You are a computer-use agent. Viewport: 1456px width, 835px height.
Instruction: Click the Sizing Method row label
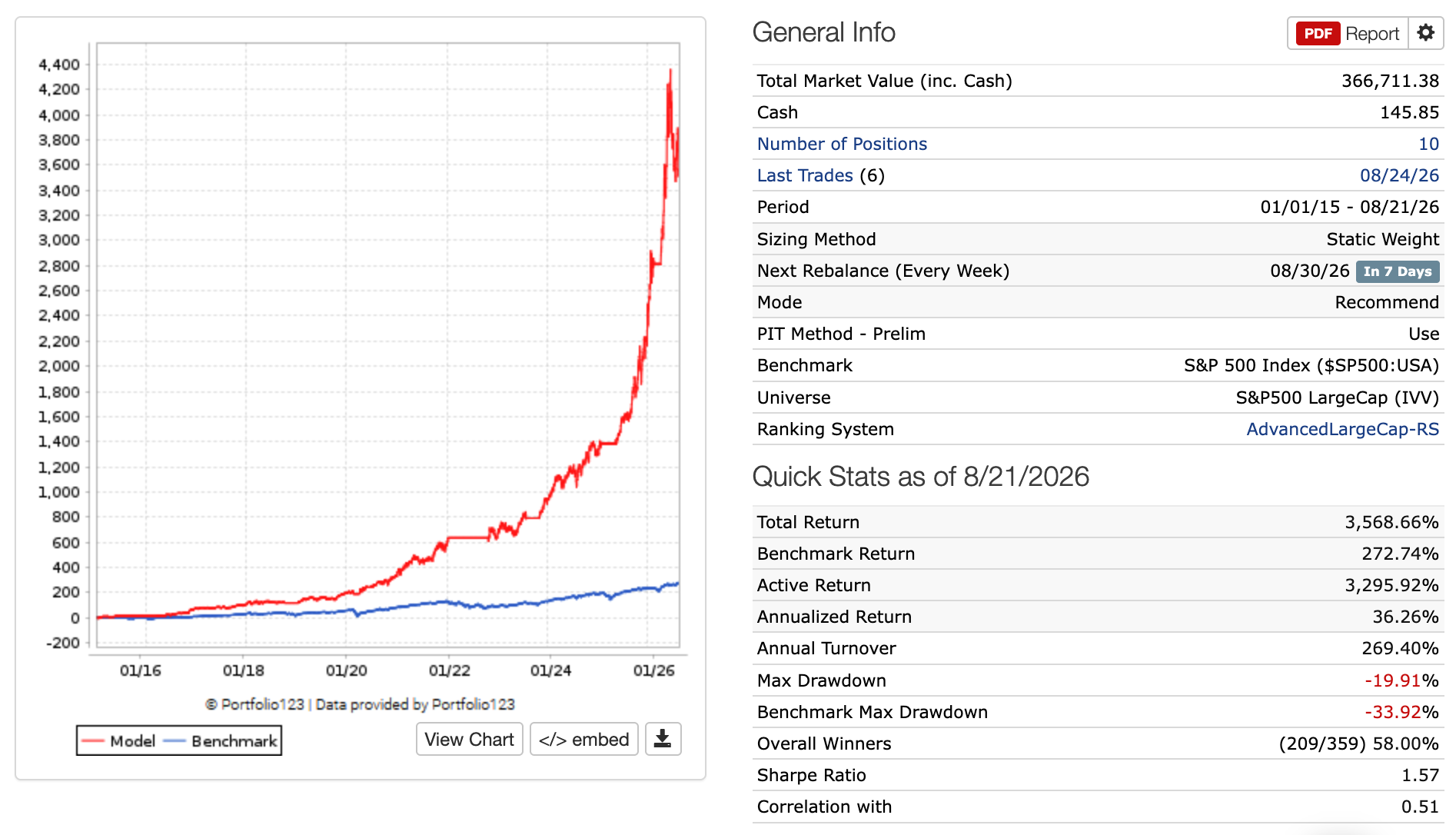[x=816, y=239]
